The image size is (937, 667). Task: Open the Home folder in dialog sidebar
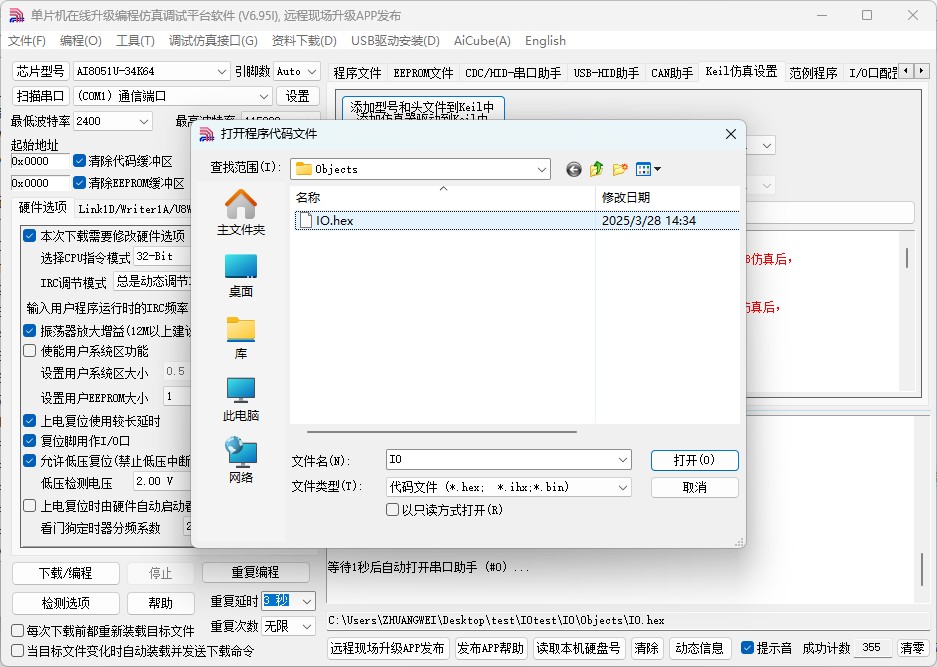pyautogui.click(x=241, y=212)
